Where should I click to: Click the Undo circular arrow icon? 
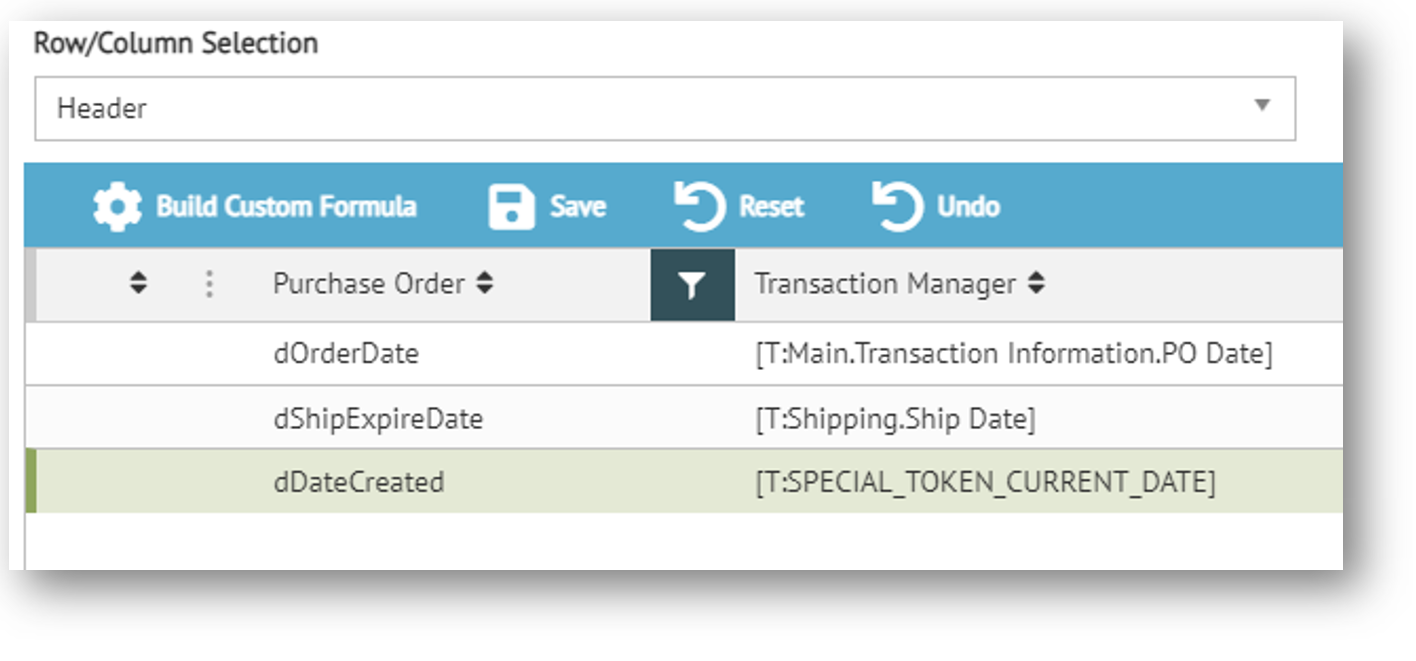pyautogui.click(x=897, y=207)
